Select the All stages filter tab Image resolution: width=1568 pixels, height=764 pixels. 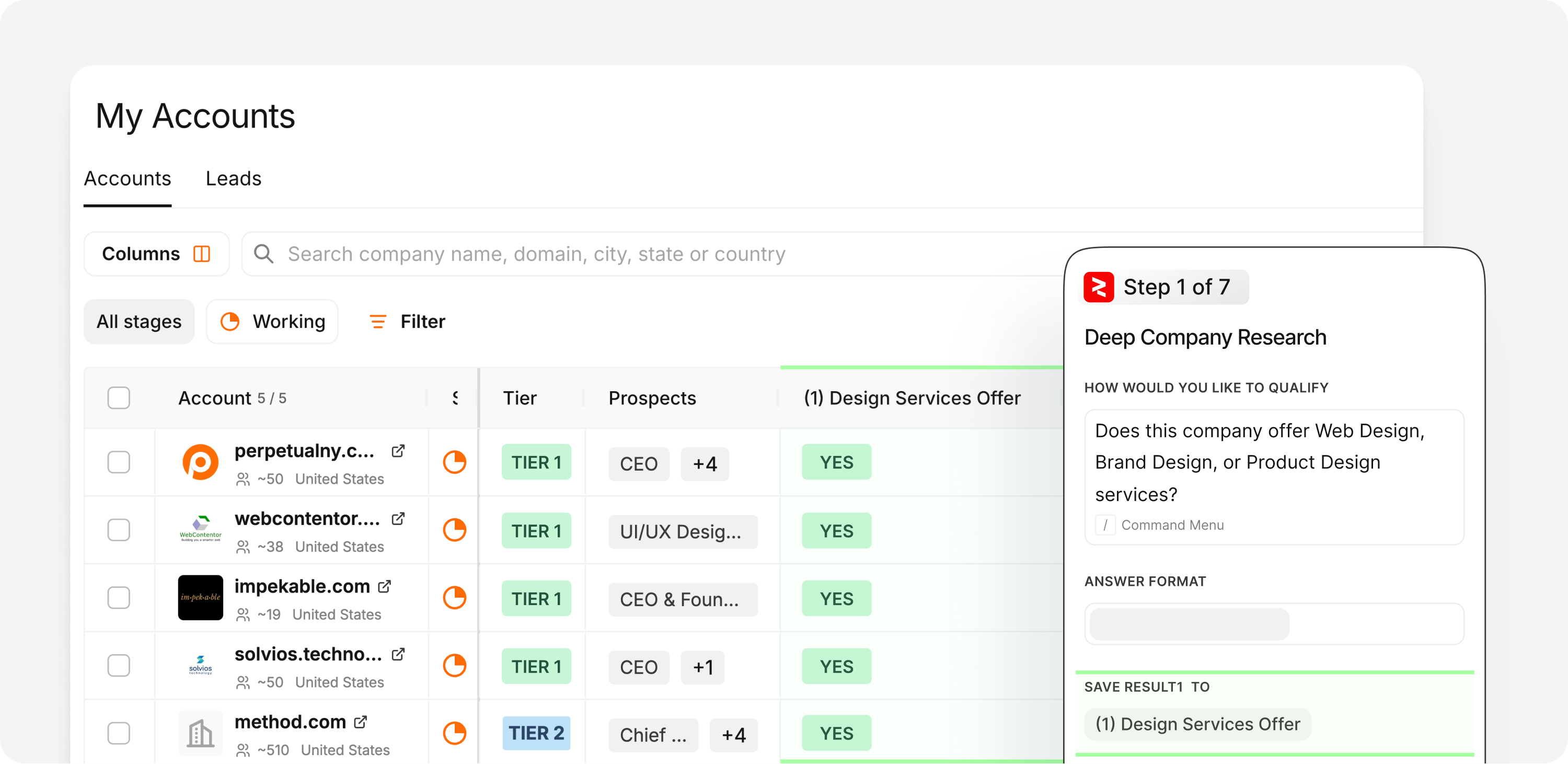click(139, 322)
